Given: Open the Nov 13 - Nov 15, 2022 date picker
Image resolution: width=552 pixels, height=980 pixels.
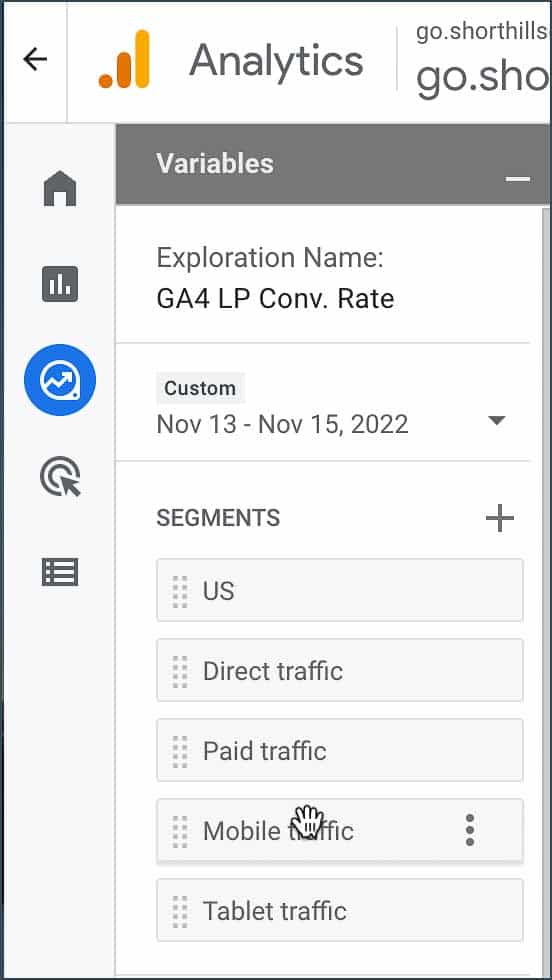Looking at the screenshot, I should click(282, 424).
